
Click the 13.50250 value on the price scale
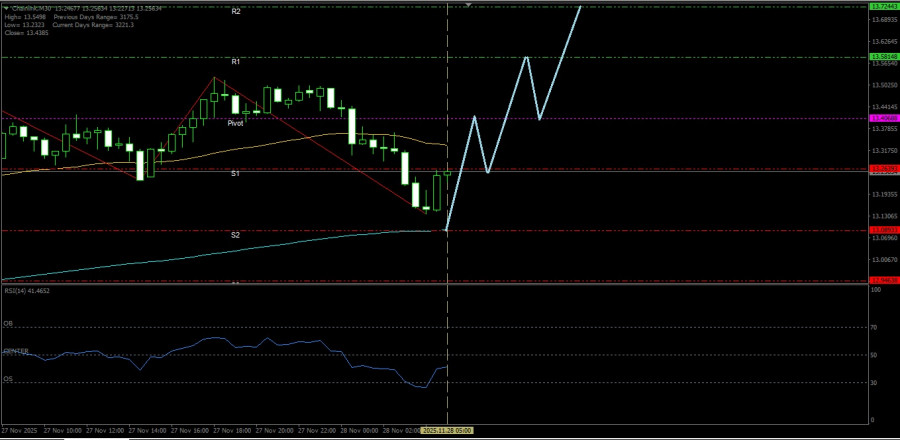(884, 85)
